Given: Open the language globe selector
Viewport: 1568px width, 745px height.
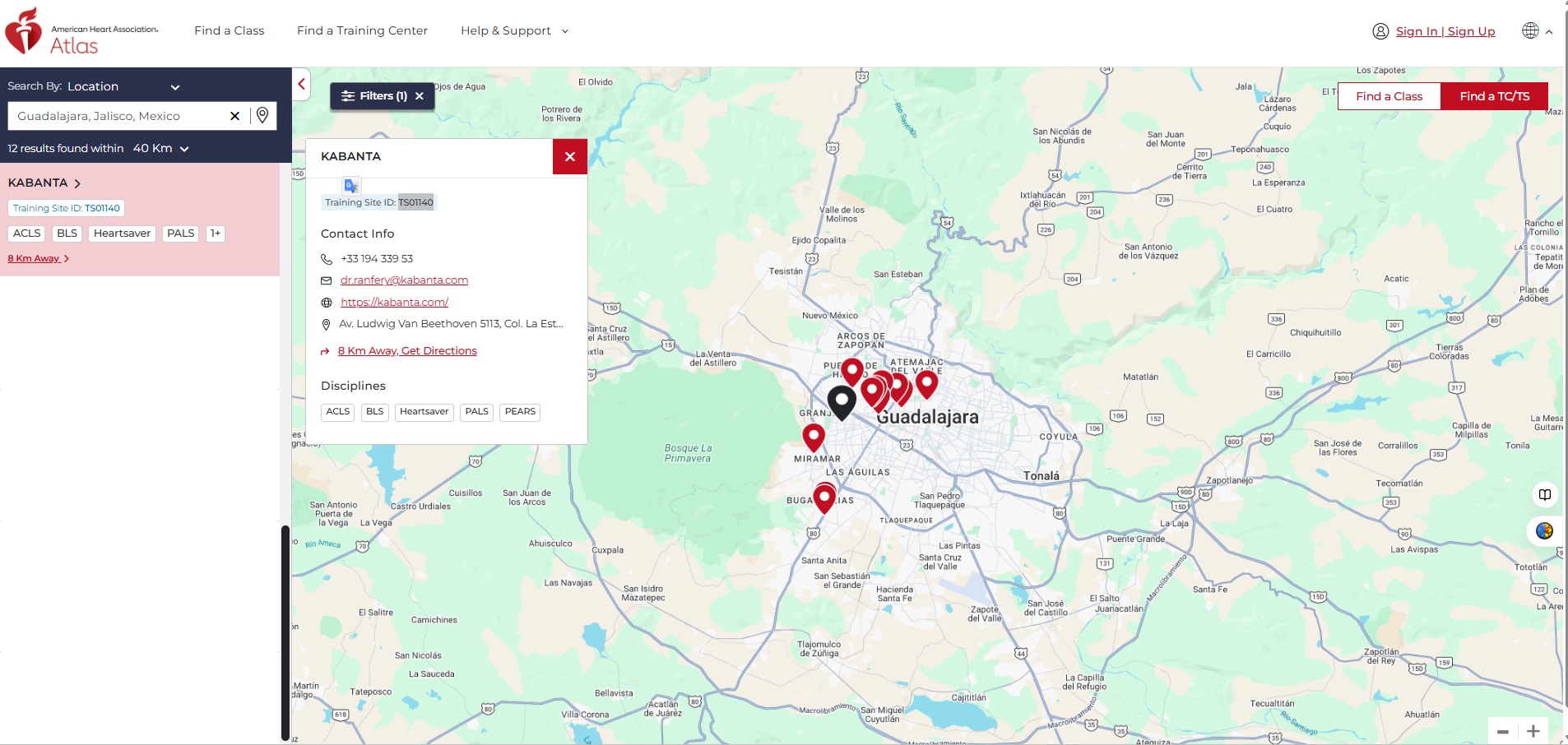Looking at the screenshot, I should pyautogui.click(x=1531, y=31).
